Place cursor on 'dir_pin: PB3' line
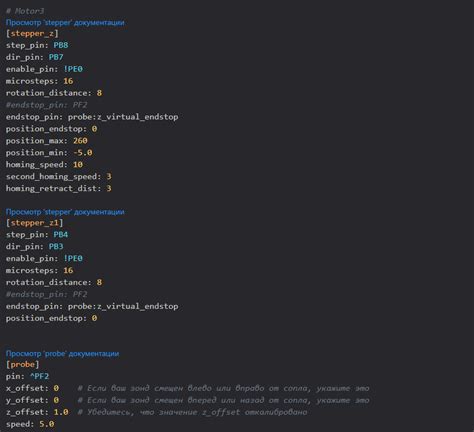 point(34,246)
